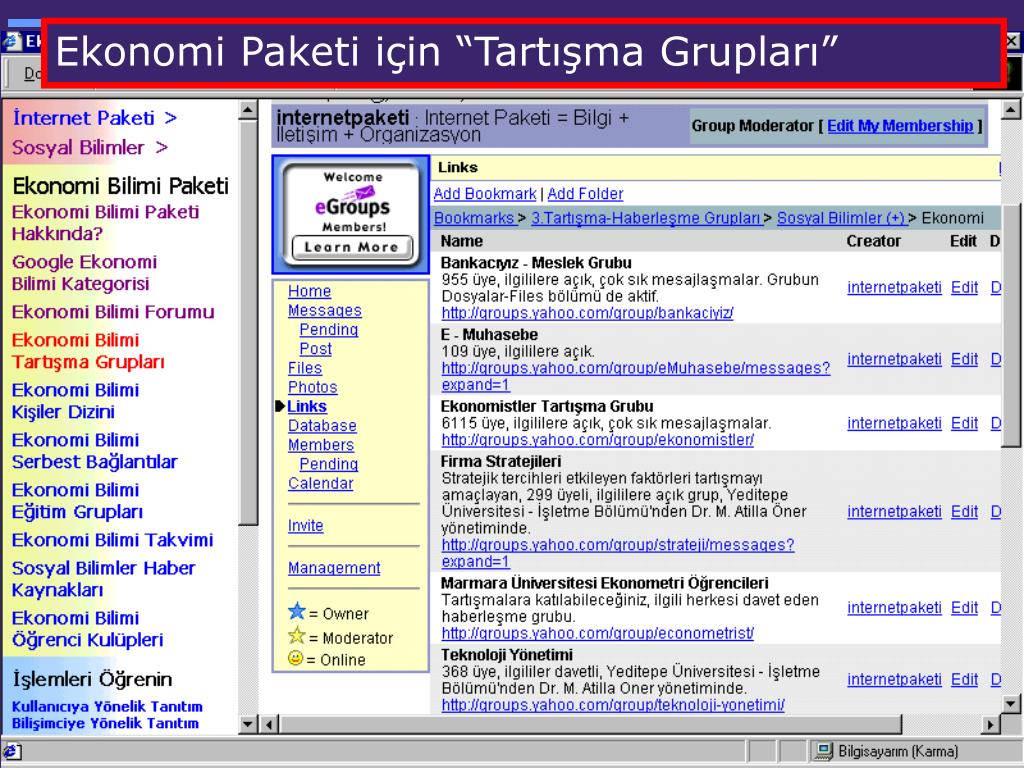This screenshot has height=768, width=1024.
Task: Click Edit for Firma Stratejileri row
Action: [965, 512]
